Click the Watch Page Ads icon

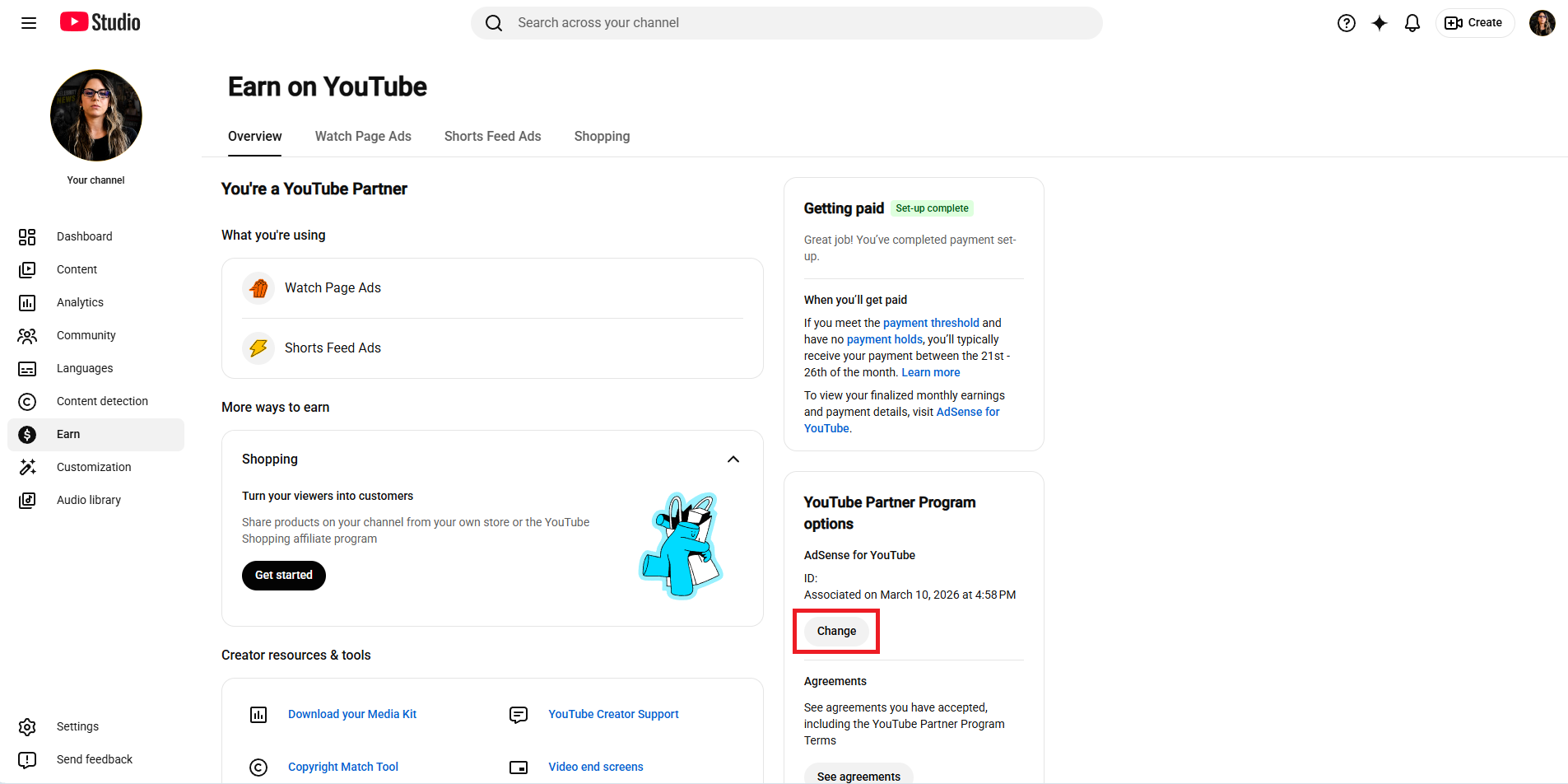[x=258, y=288]
